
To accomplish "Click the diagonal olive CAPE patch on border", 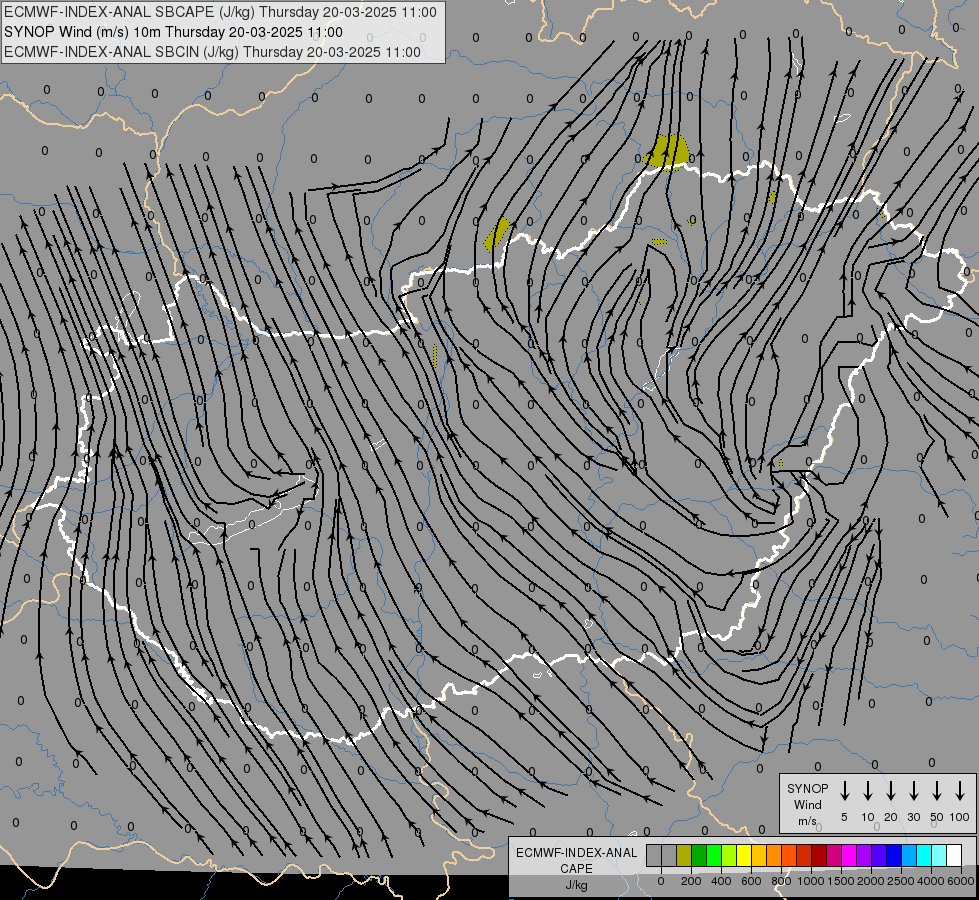I will tap(497, 234).
